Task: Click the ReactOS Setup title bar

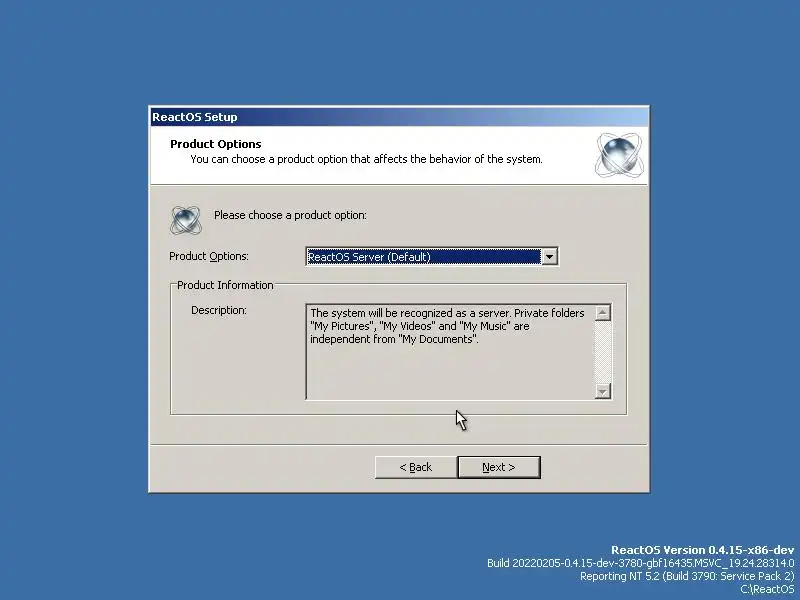Action: coord(399,117)
